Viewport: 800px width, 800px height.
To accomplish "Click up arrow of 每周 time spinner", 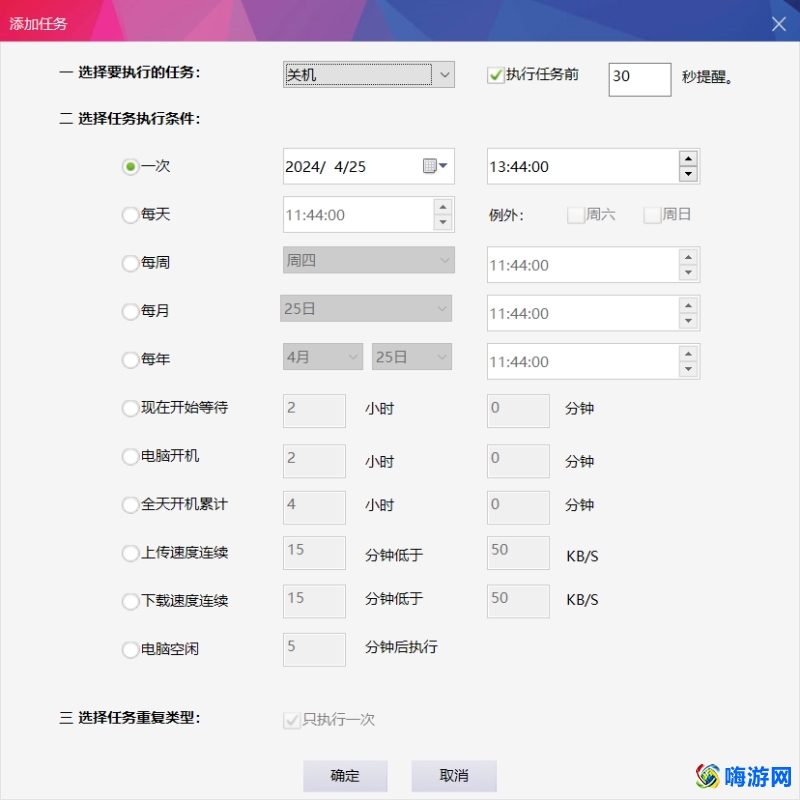I will tap(688, 257).
